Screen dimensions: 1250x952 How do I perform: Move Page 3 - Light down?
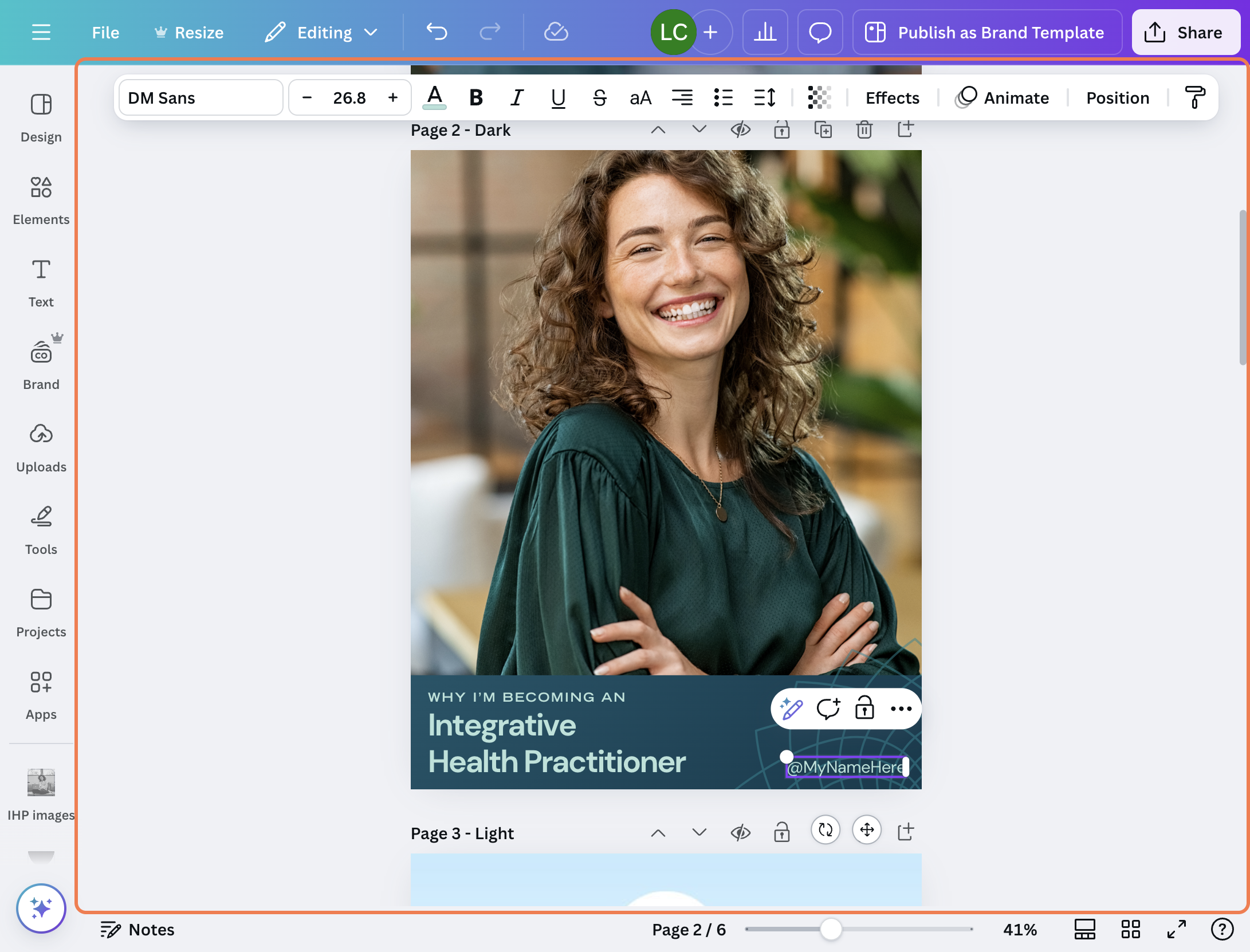(x=699, y=832)
